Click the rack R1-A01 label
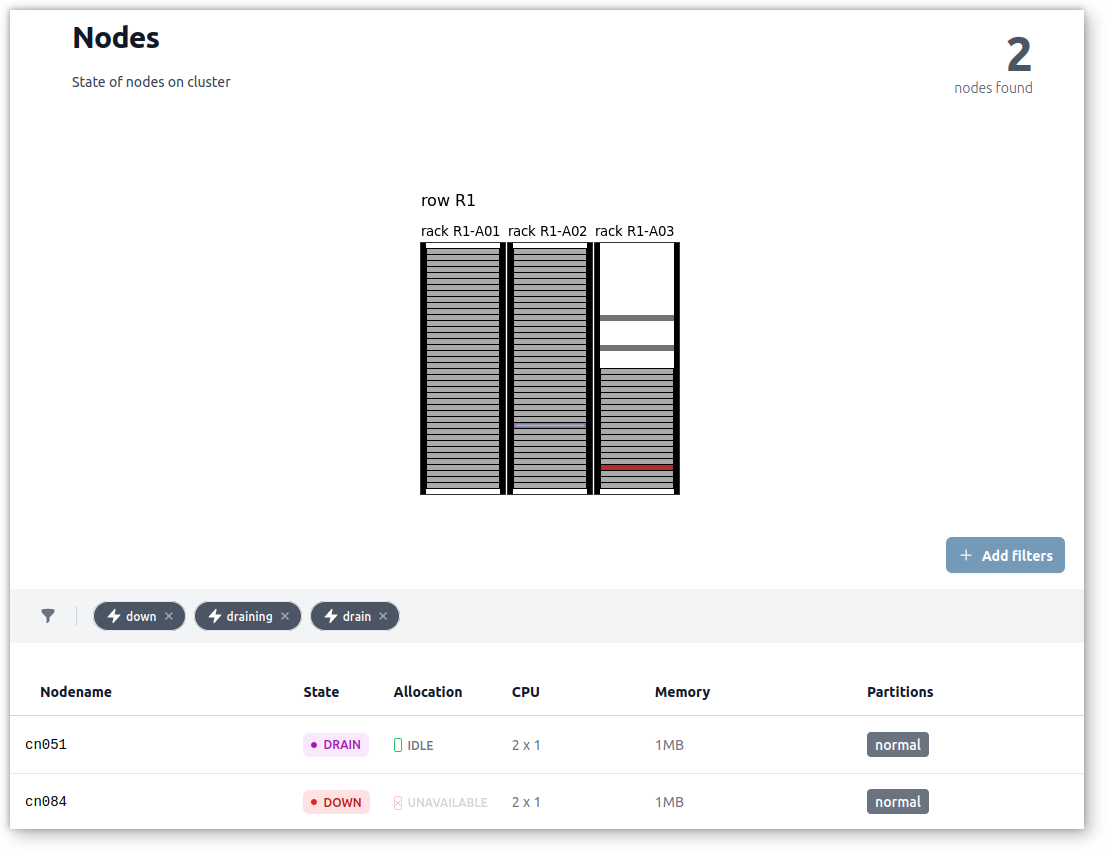The height and width of the screenshot is (855, 1110). click(460, 231)
